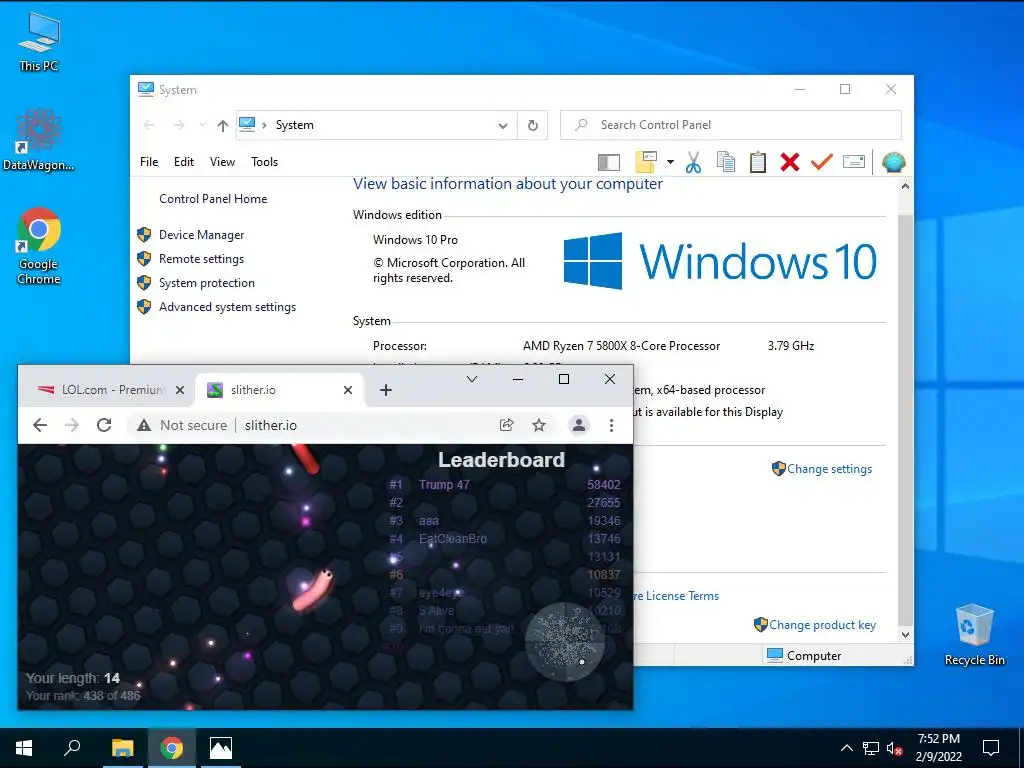Open Windows Start menu
The image size is (1024, 768).
[24, 748]
